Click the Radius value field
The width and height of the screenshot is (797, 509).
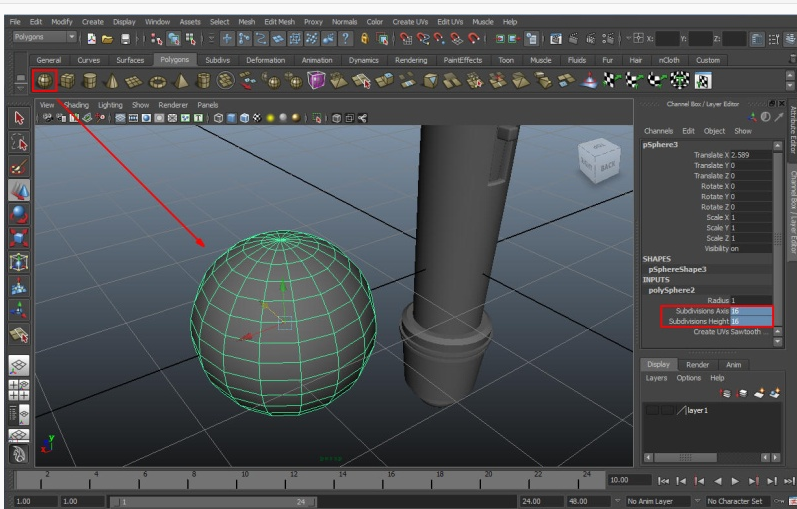tap(751, 301)
